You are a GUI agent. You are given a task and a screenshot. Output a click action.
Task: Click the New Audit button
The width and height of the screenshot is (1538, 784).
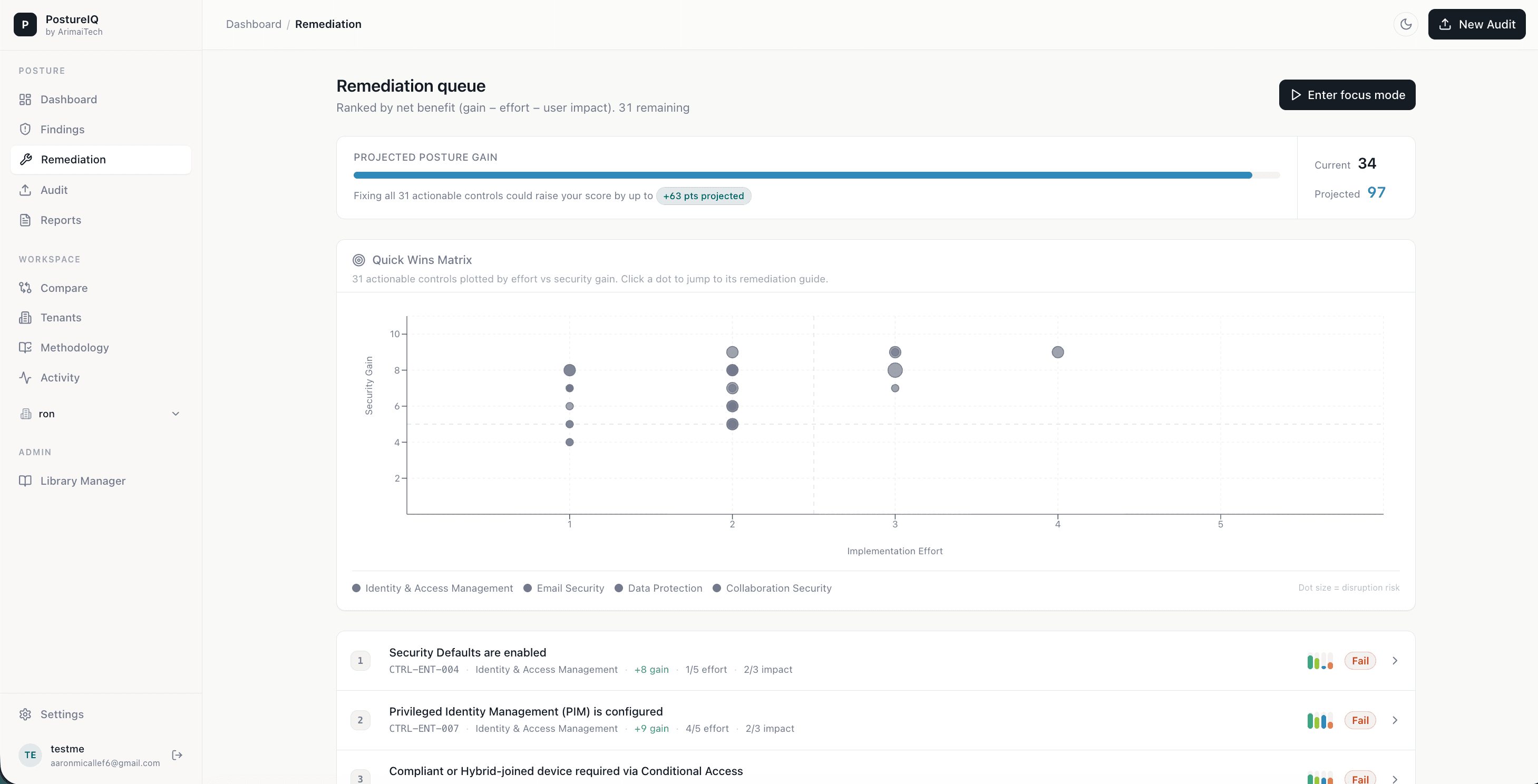[1476, 24]
